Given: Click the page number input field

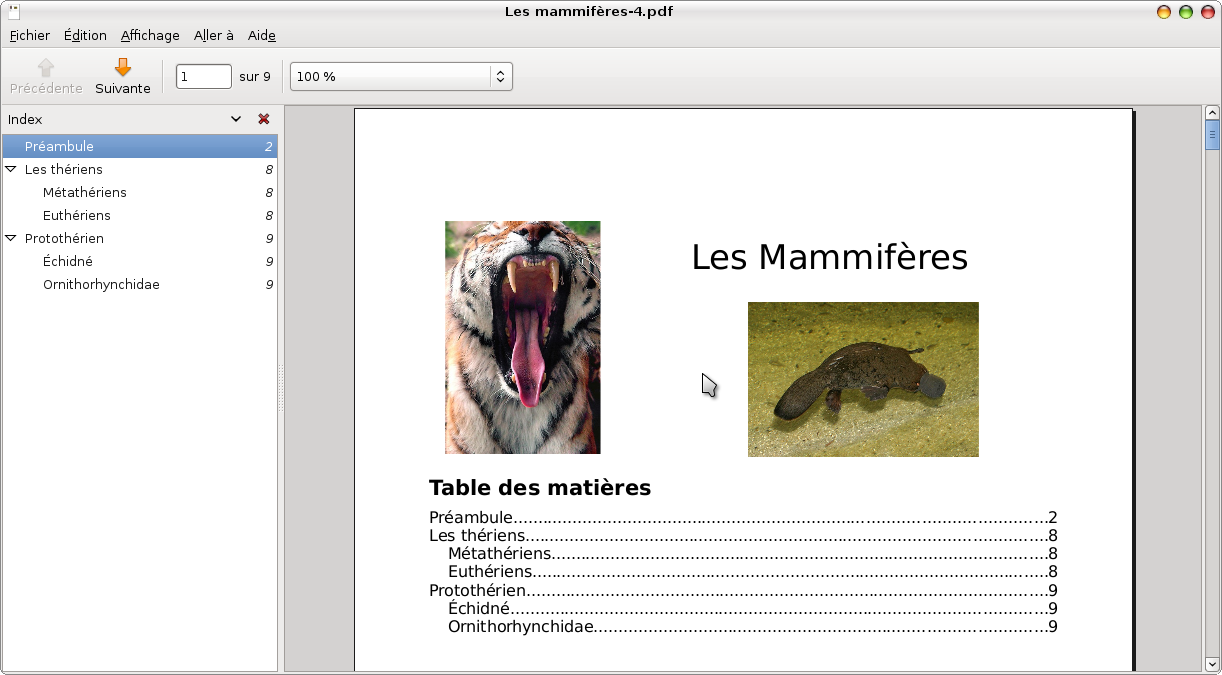Looking at the screenshot, I should pyautogui.click(x=204, y=76).
